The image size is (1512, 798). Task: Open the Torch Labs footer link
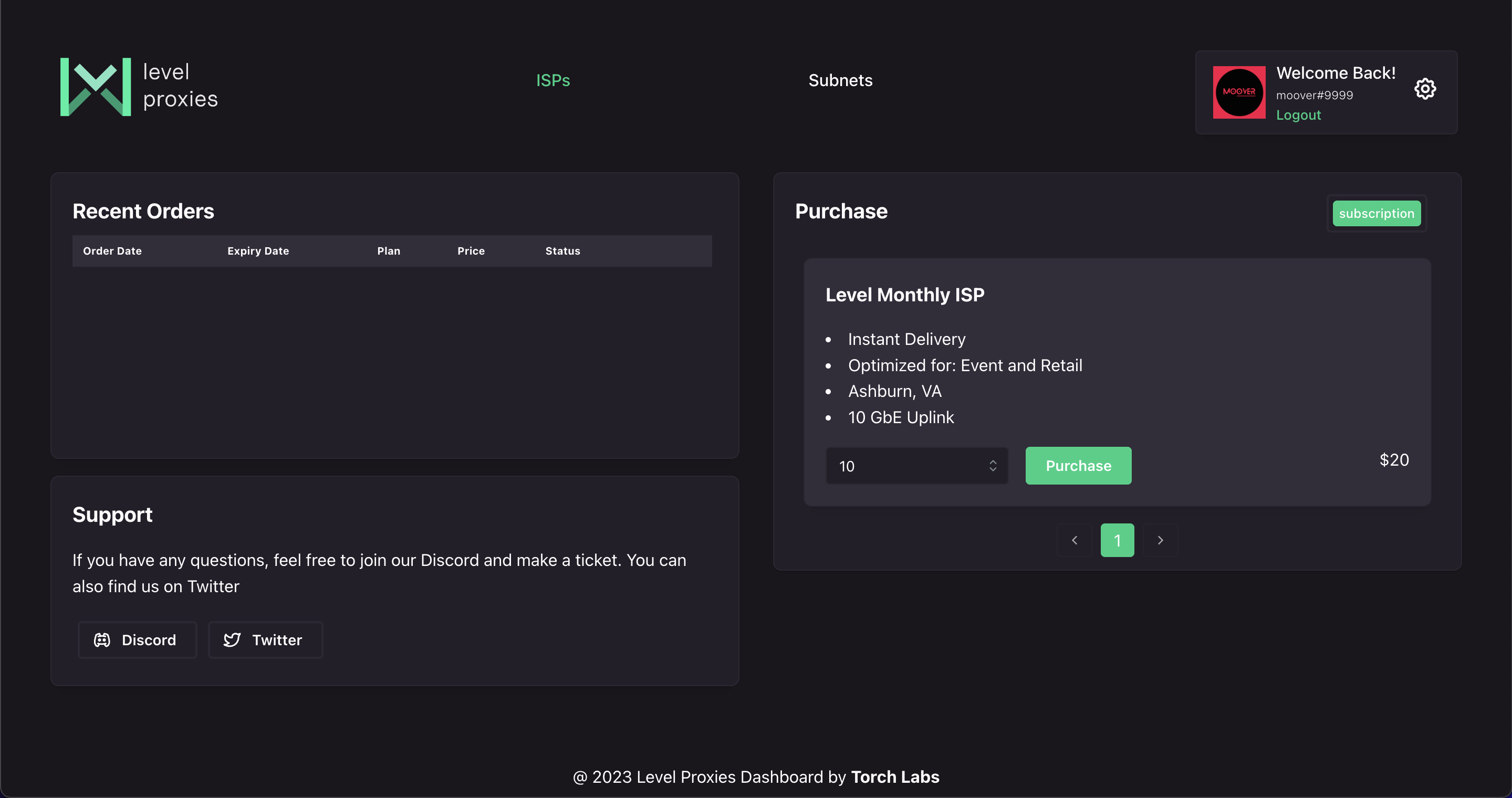[894, 777]
